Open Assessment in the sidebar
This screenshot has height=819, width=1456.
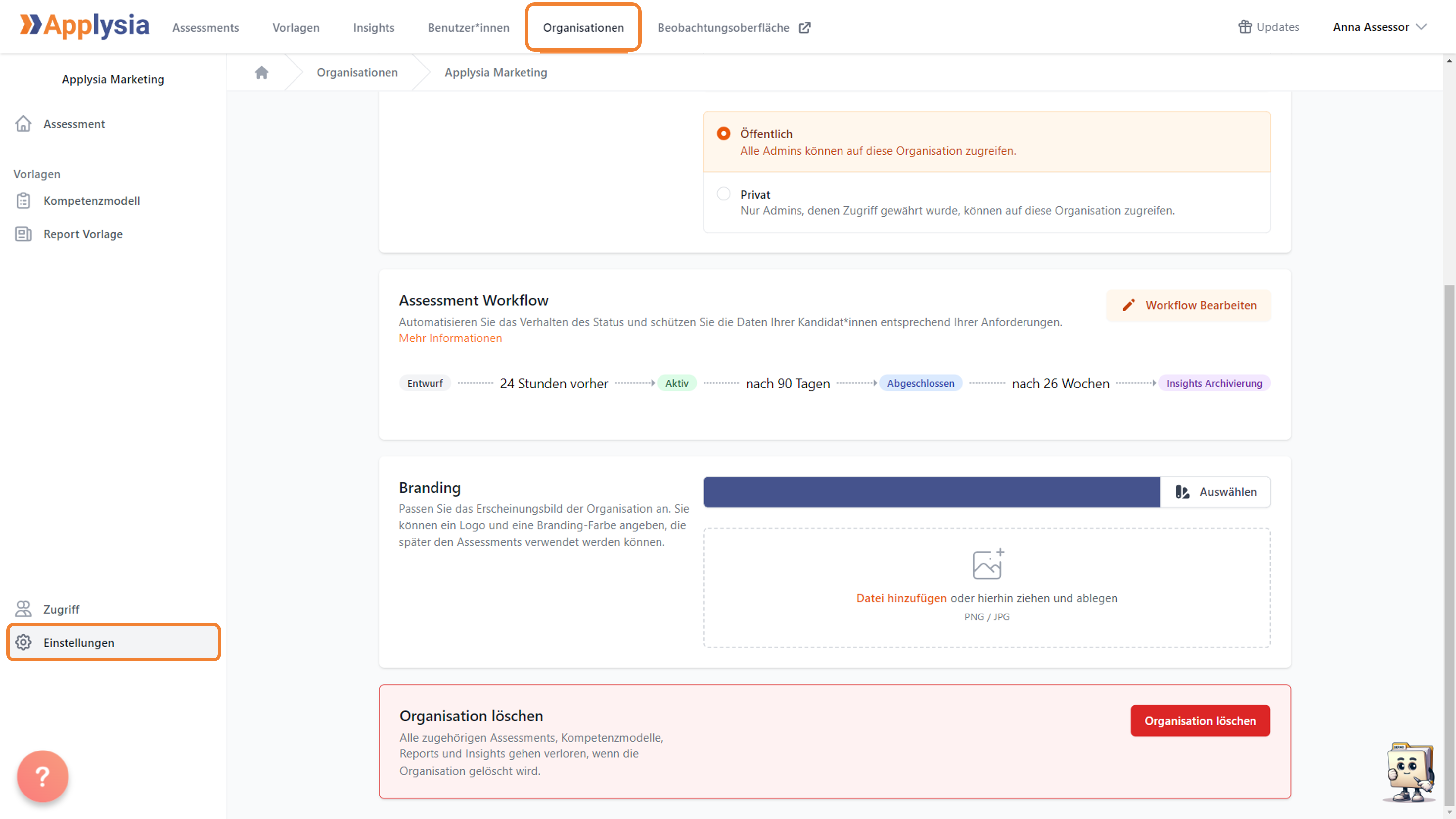113,124
